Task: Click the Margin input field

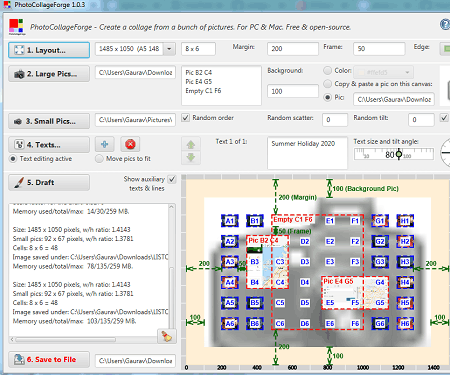Action: coord(293,49)
